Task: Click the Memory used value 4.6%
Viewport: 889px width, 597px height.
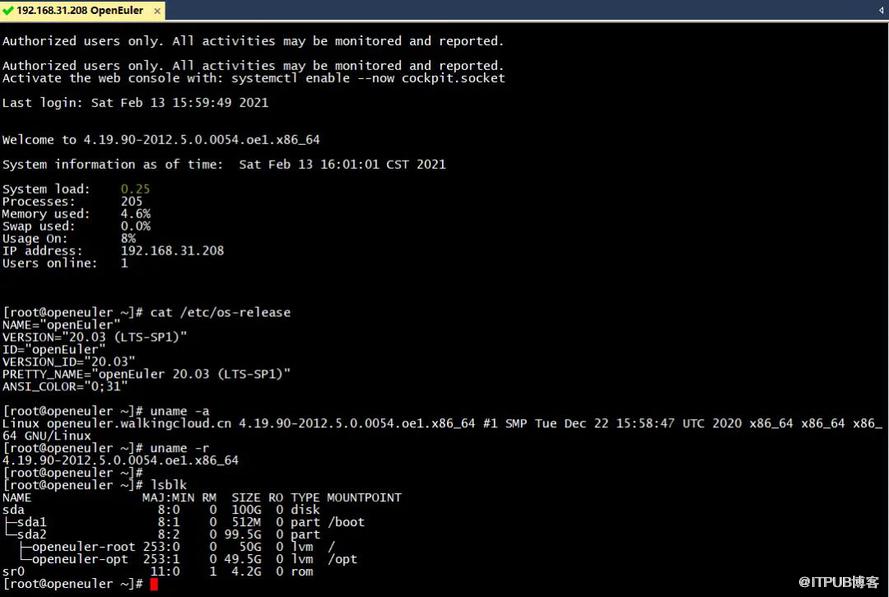Action: (x=136, y=214)
